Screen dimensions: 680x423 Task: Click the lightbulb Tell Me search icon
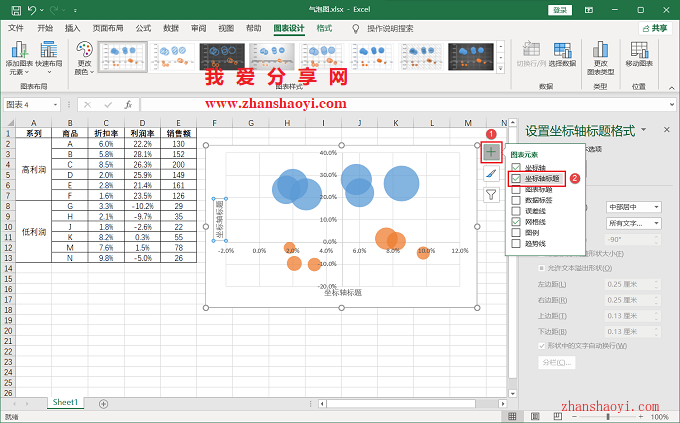click(x=356, y=29)
